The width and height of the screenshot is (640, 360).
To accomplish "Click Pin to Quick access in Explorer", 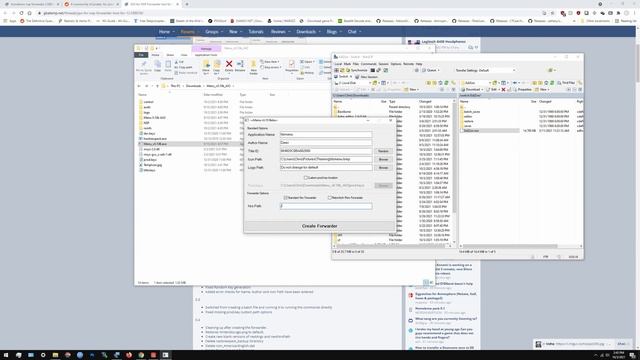I will click(x=144, y=67).
